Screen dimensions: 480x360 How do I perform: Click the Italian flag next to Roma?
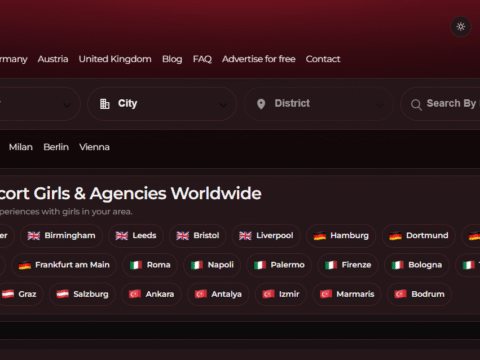[136, 265]
